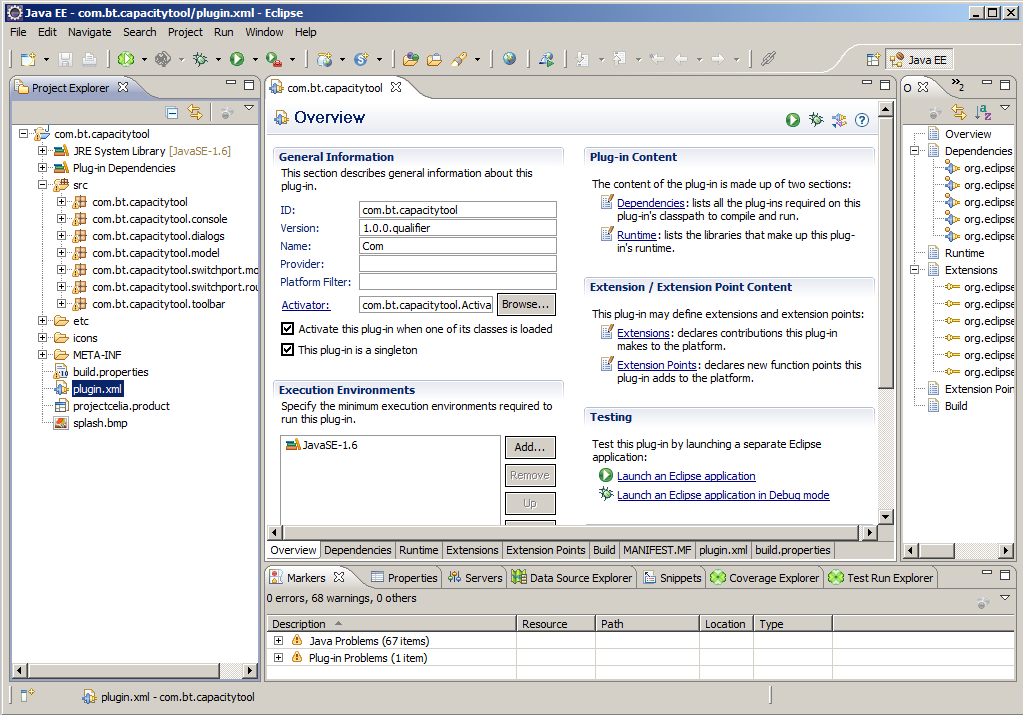Screen dimensions: 1023x715
Task: Click the Open Task folder toolbar icon
Action: 435,59
